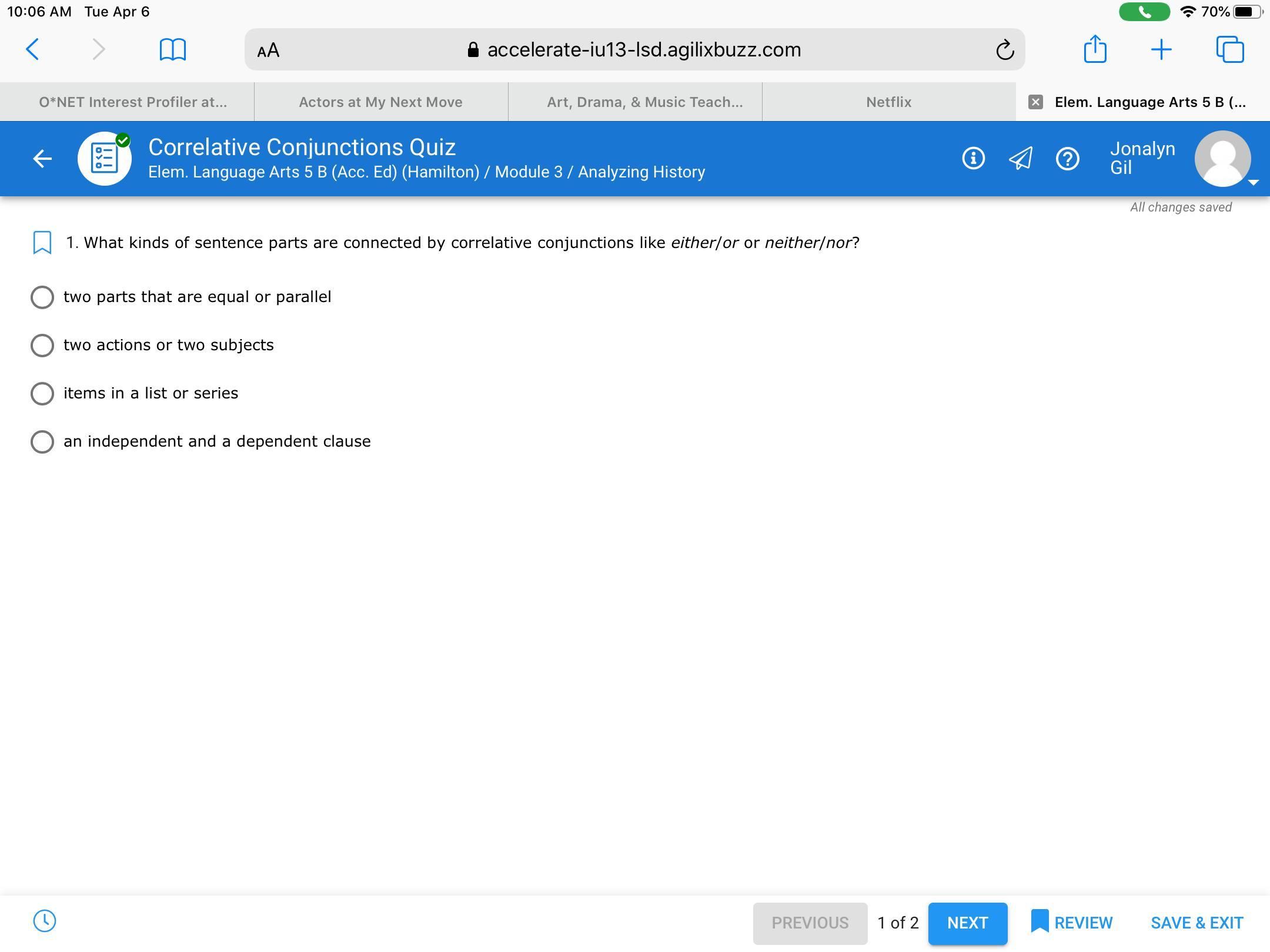Select 'items in a list or series'
The image size is (1270, 952).
point(42,394)
